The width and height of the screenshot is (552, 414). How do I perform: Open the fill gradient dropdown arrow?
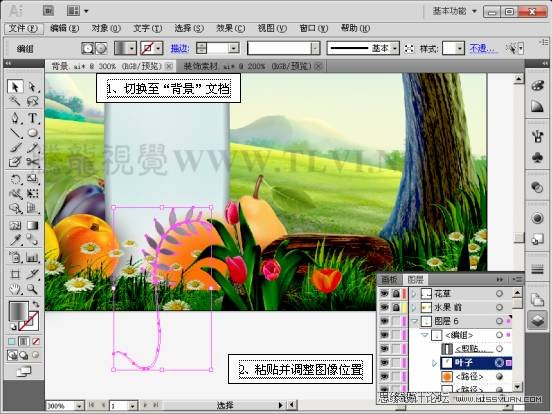[132, 48]
